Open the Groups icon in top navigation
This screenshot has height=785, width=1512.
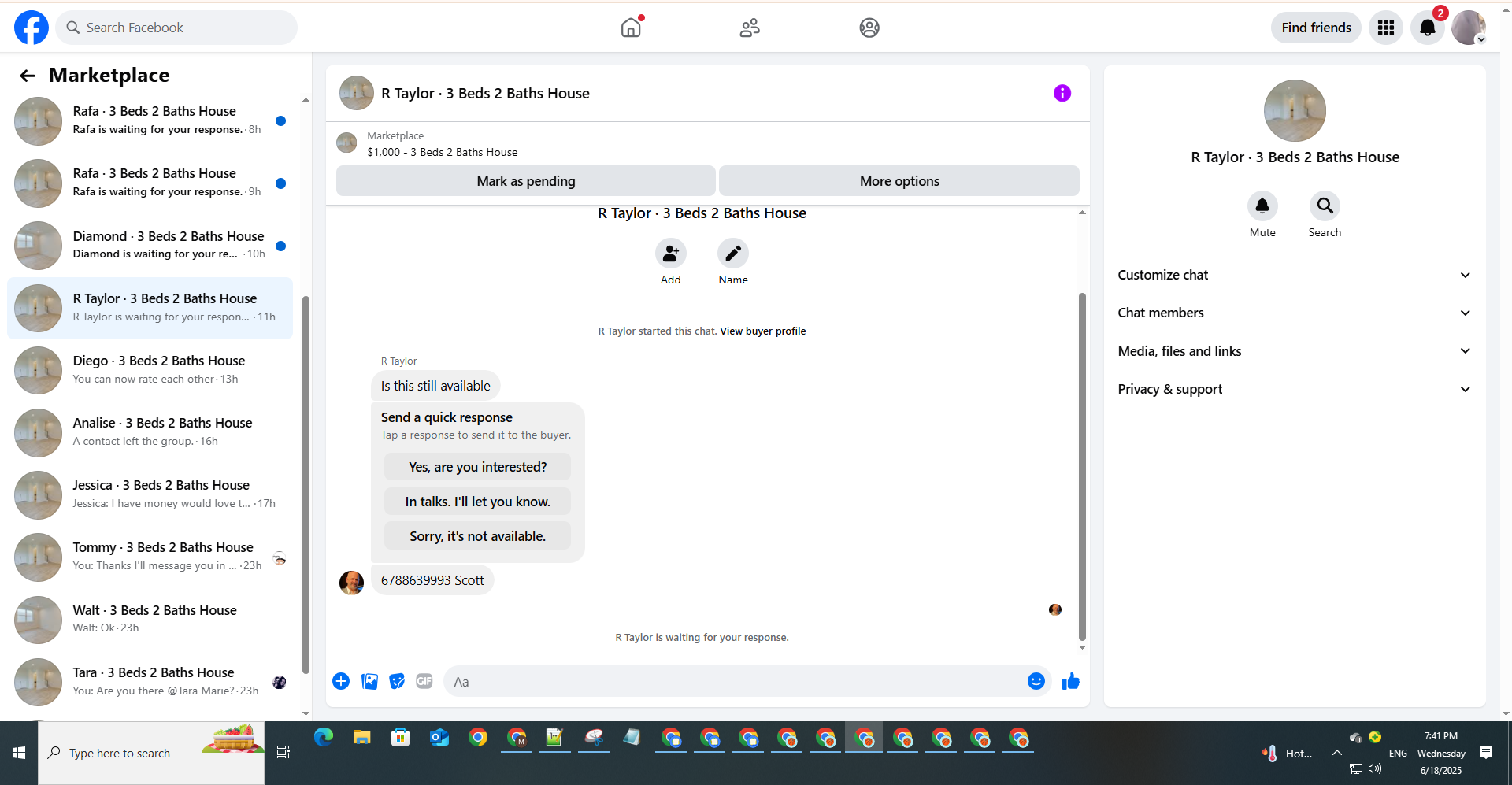(x=869, y=28)
